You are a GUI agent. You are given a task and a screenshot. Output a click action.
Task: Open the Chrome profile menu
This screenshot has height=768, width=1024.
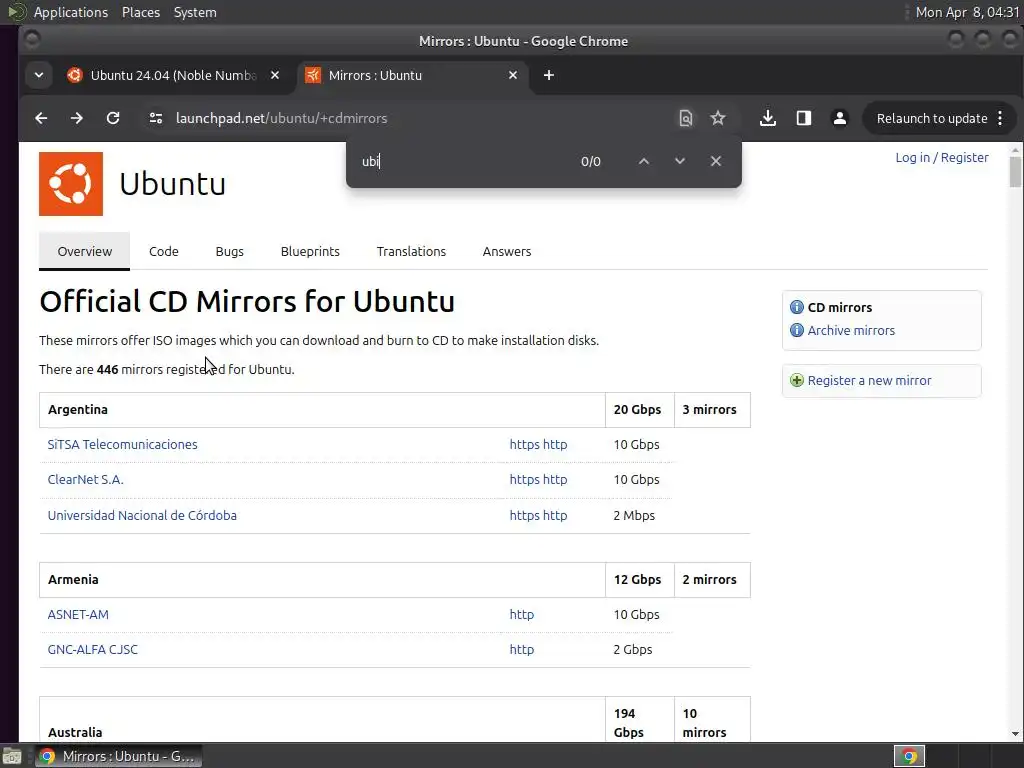840,118
